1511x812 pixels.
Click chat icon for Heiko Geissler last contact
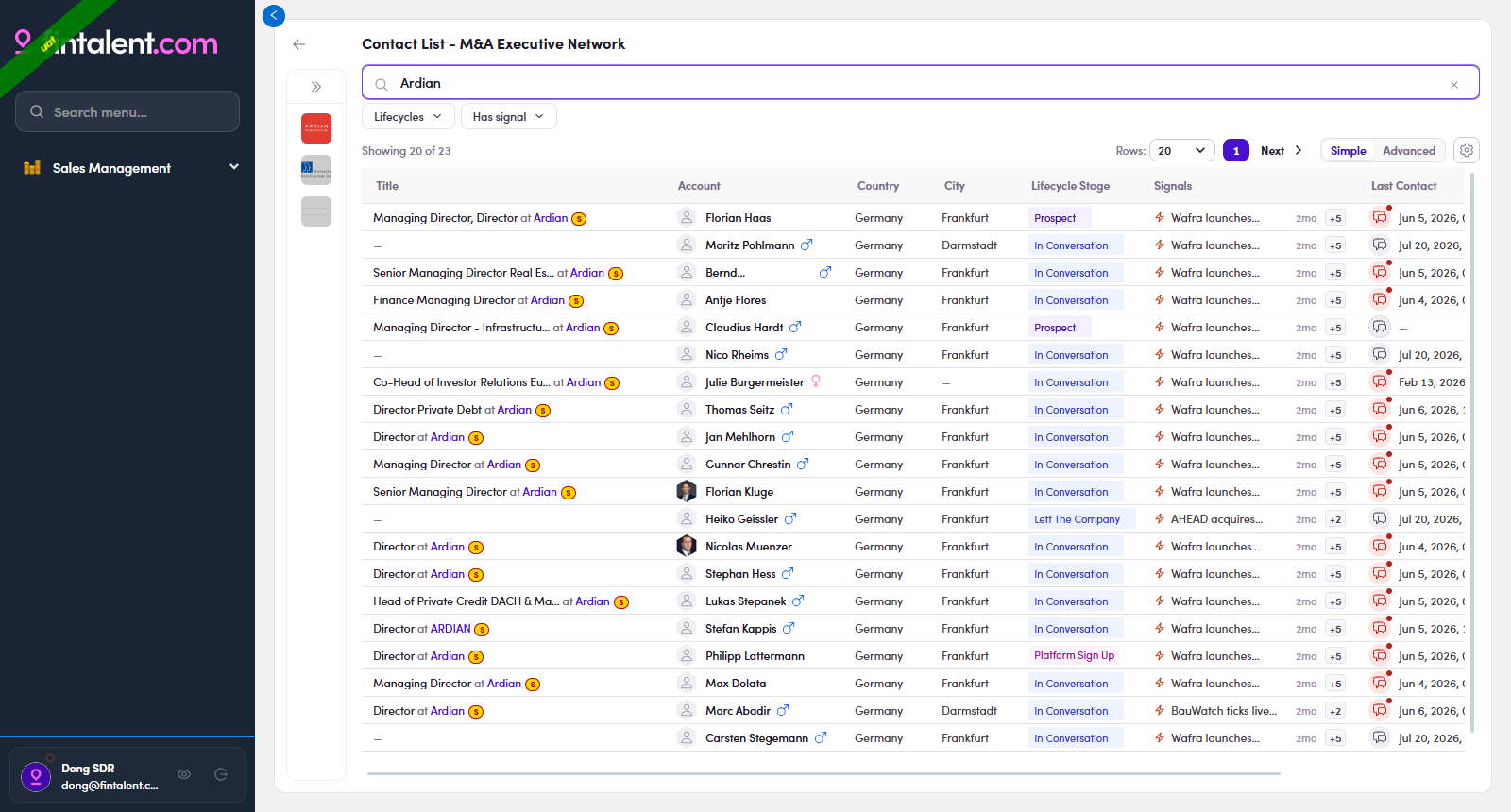click(x=1380, y=519)
